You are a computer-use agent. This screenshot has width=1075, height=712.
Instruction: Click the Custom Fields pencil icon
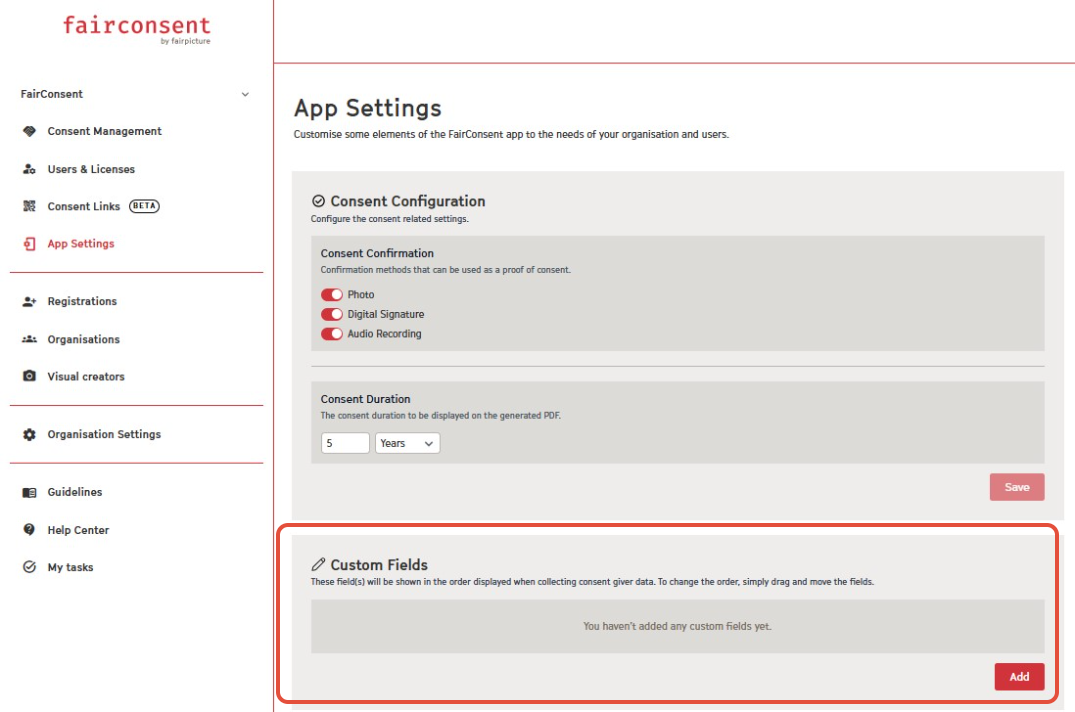point(318,565)
